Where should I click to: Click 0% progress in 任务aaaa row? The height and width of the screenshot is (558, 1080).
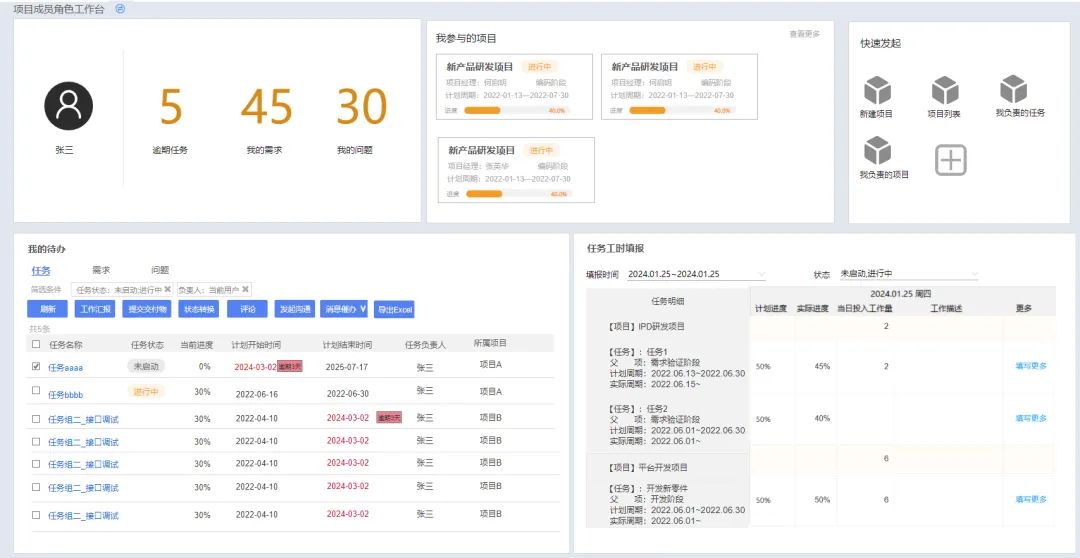205,367
